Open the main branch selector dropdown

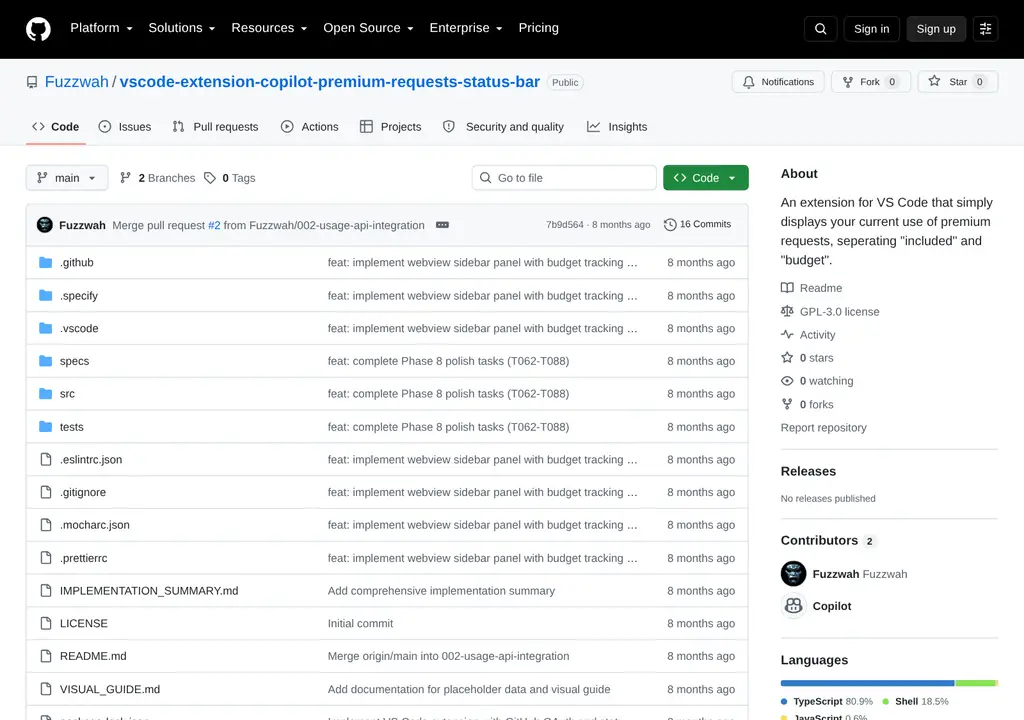[67, 178]
